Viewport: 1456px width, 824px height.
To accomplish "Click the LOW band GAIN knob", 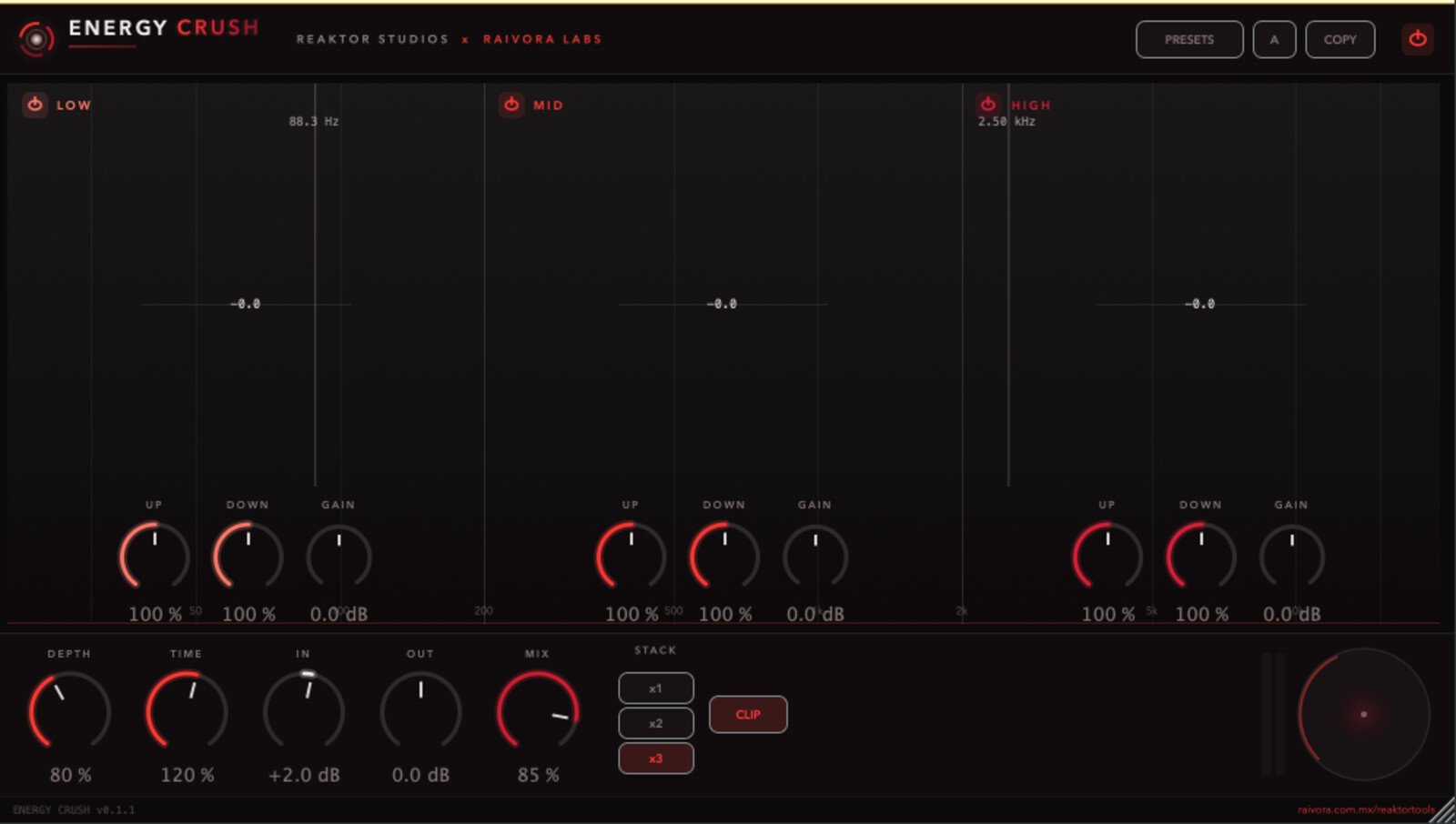I will (339, 556).
